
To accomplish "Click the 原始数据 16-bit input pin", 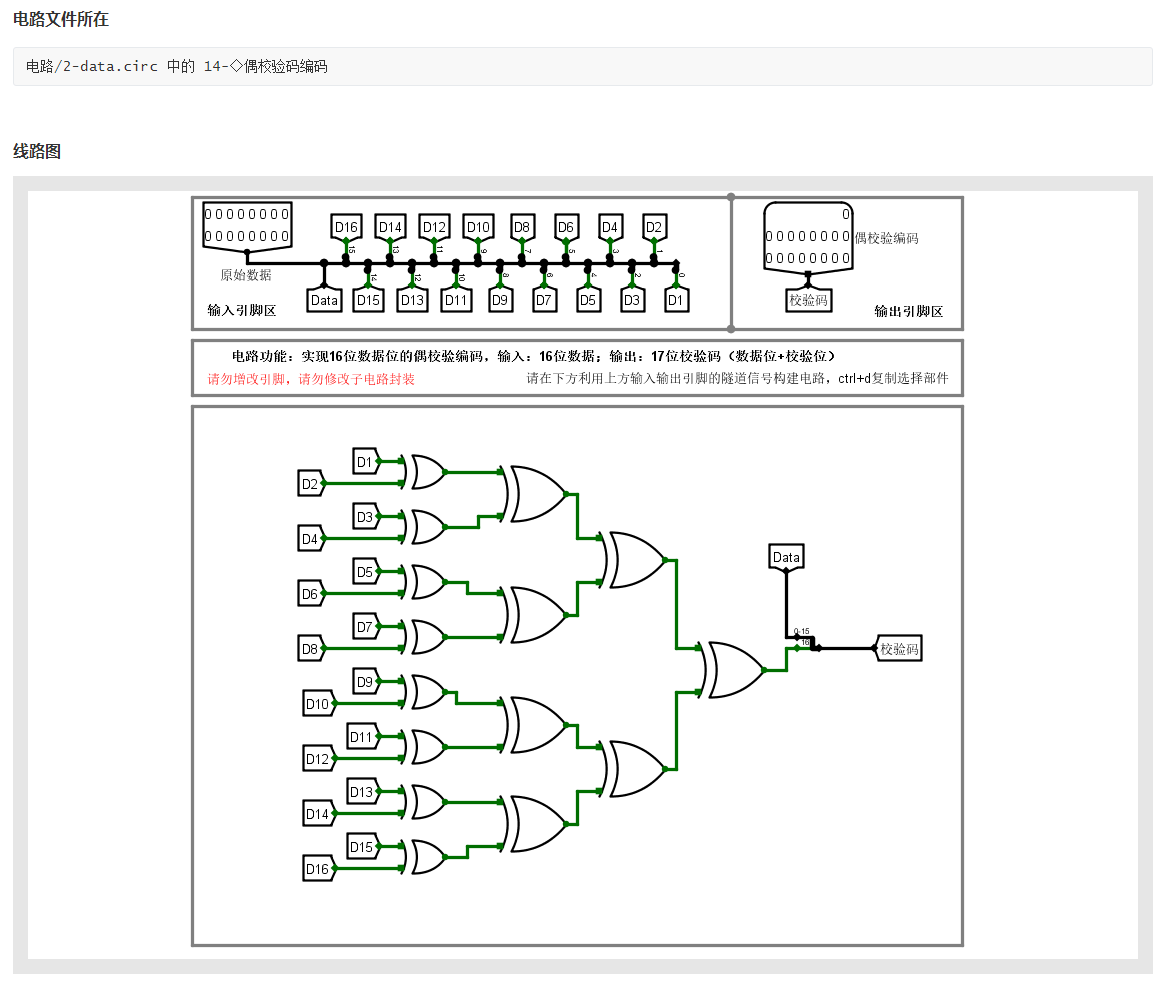I will pos(247,225).
